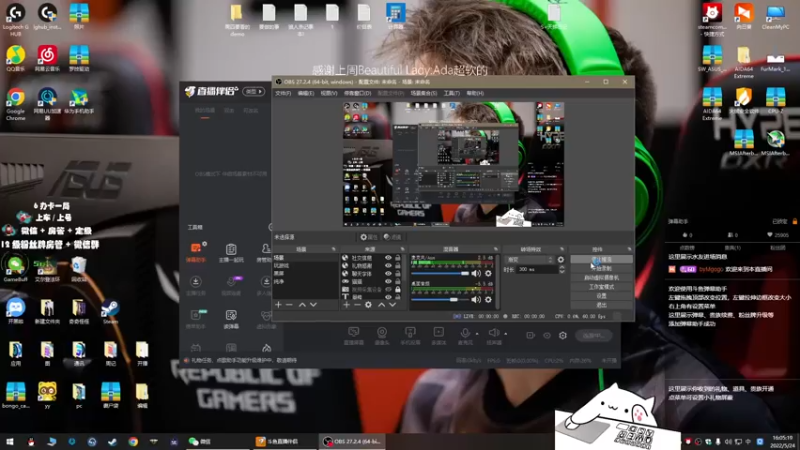The image size is (800, 450).
Task: Open the 桌面音频 audio settings gear
Action: (488, 299)
